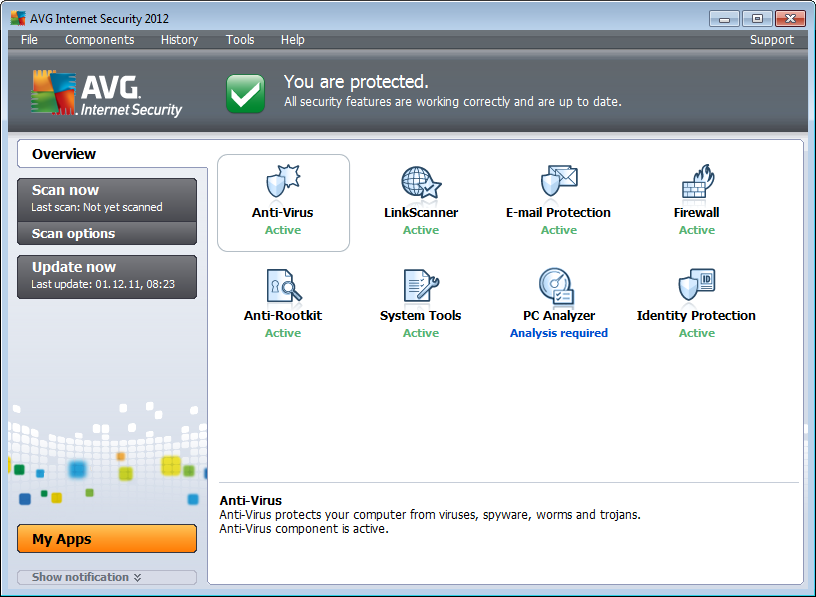Click the green protected checkmark icon
The image size is (816, 597).
(x=245, y=94)
